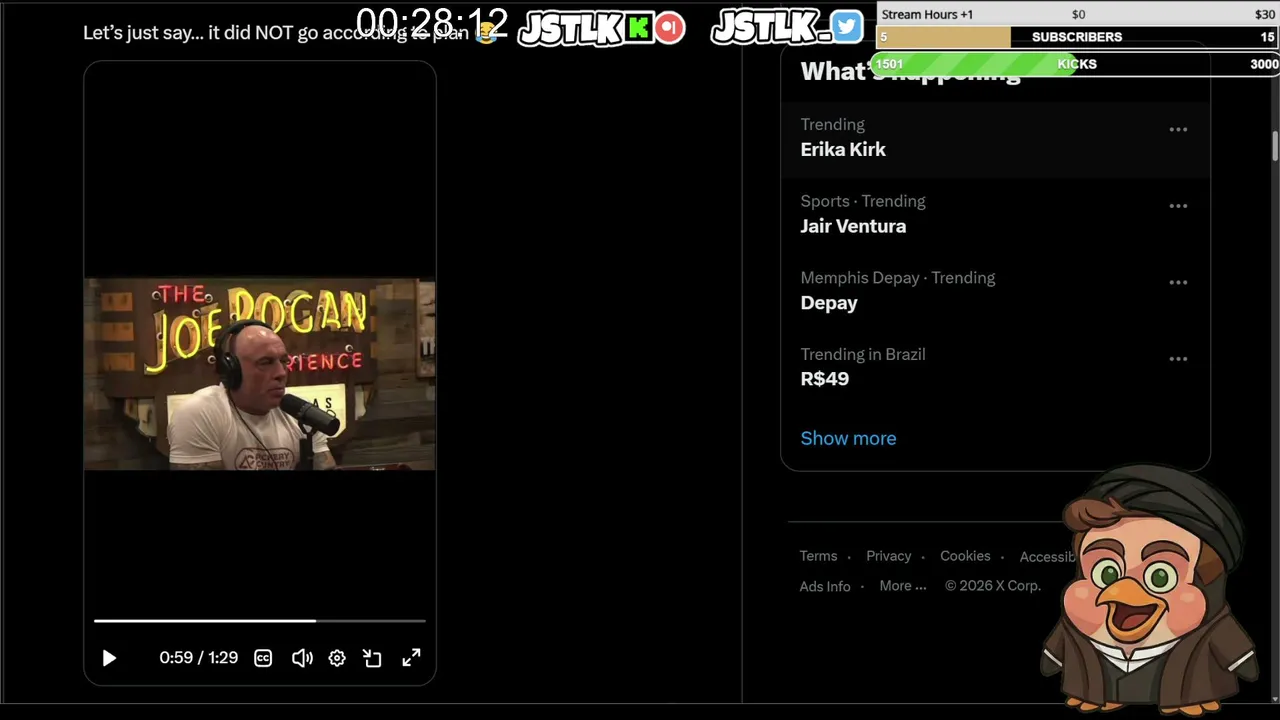Toggle picture-in-picture mode on the video
The image size is (1280, 720).
click(372, 658)
